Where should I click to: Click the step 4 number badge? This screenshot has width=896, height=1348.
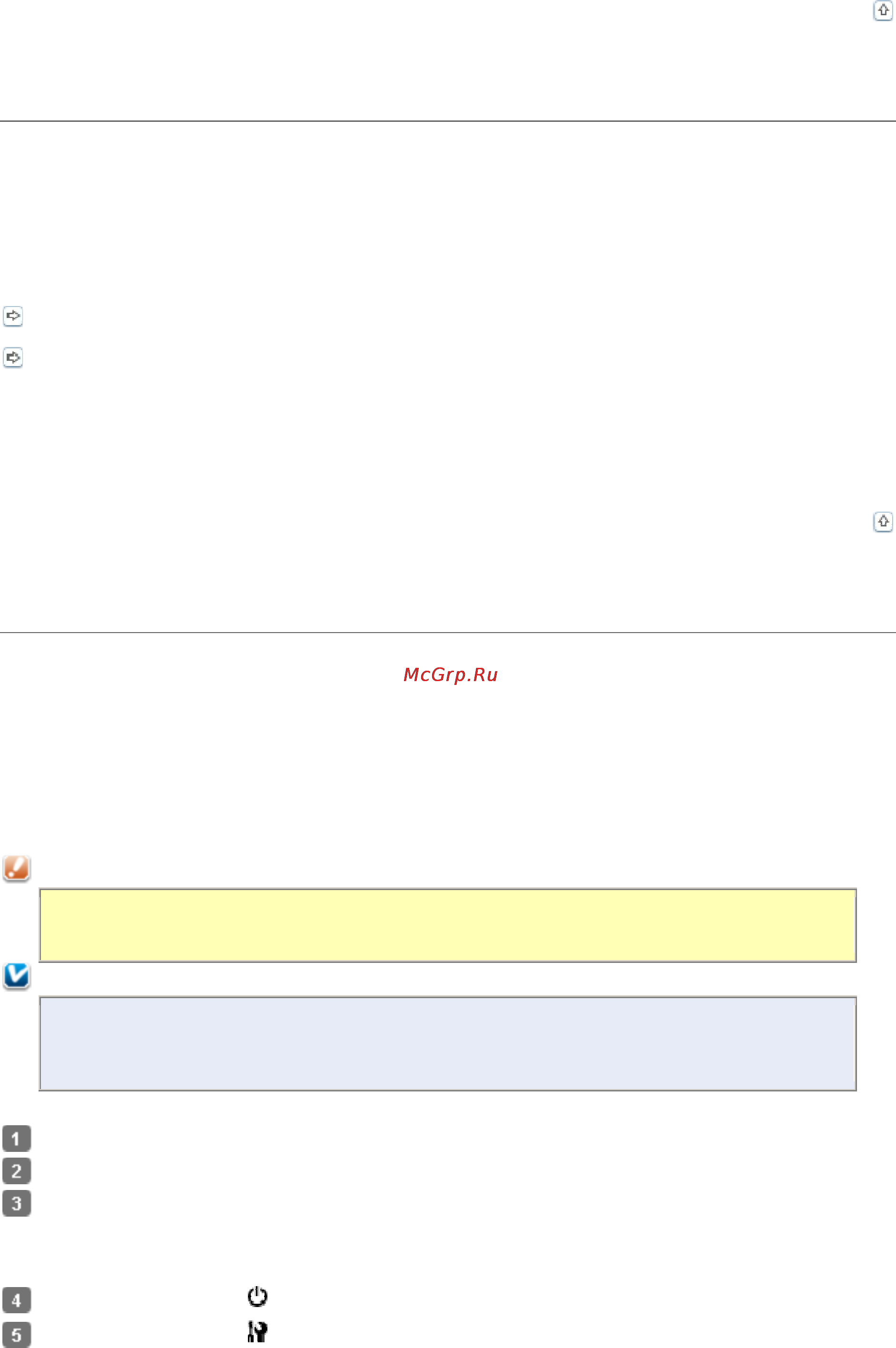pos(17,1300)
